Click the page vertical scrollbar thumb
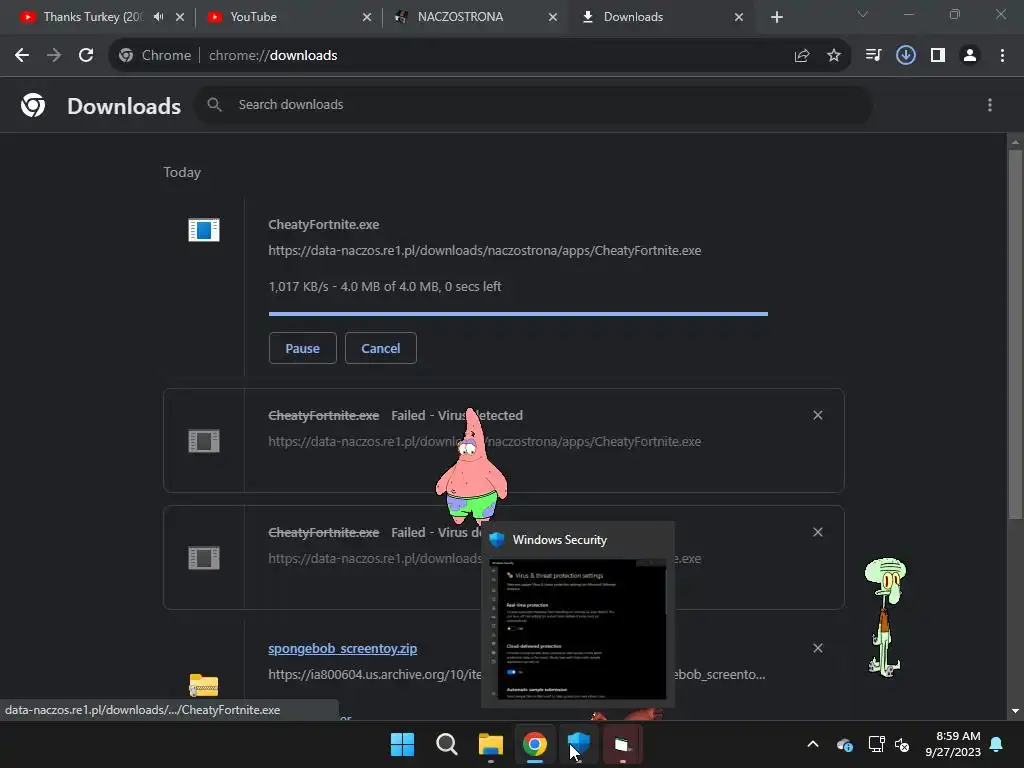The image size is (1024, 768). pos(1015,334)
